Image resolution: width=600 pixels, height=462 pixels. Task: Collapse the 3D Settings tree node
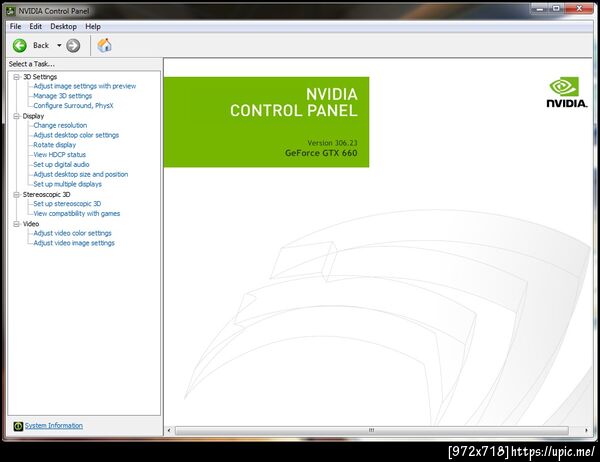point(16,77)
